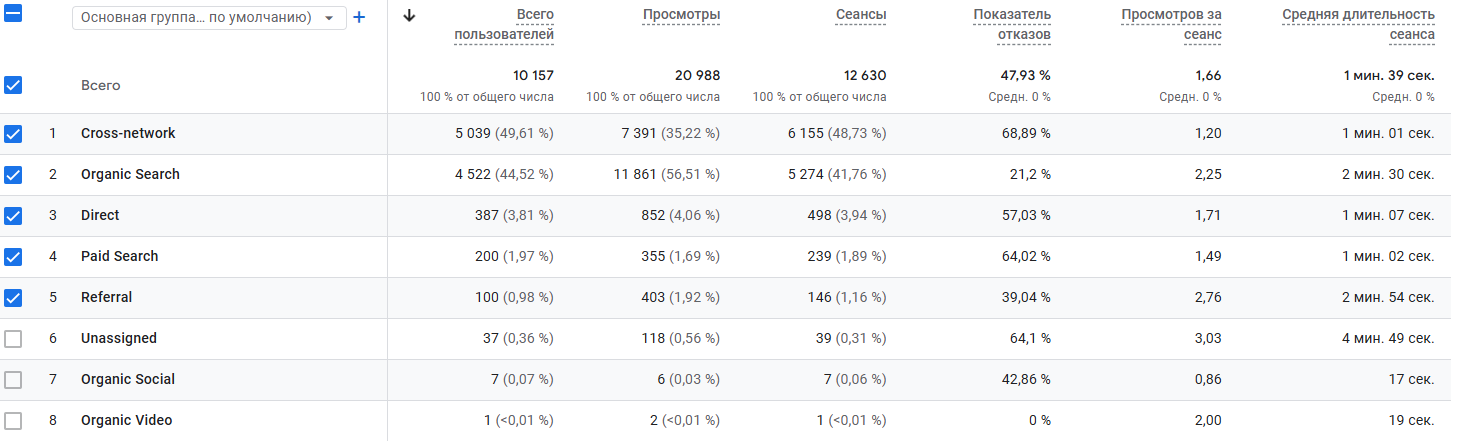Image resolution: width=1460 pixels, height=442 pixels.
Task: Click Средняя длительность сеанса column header
Action: click(x=1358, y=25)
